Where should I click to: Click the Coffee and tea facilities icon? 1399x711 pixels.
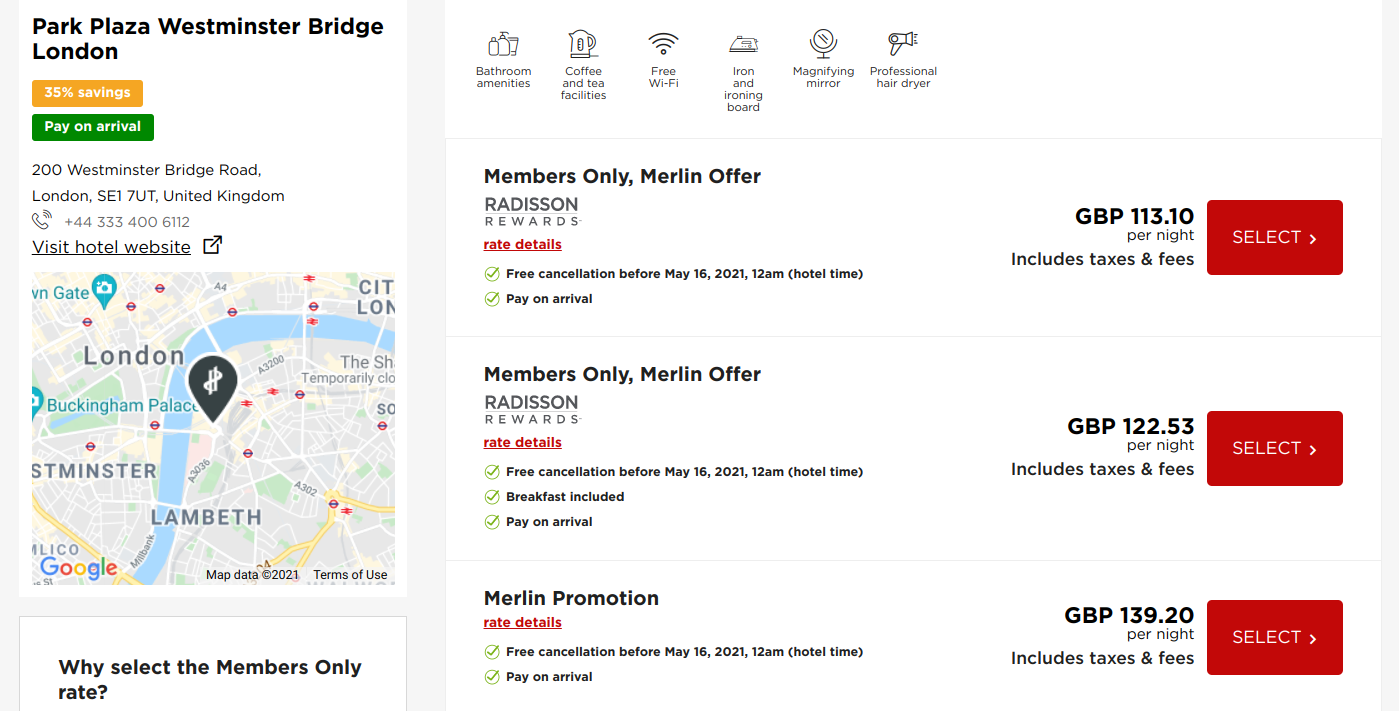[583, 45]
